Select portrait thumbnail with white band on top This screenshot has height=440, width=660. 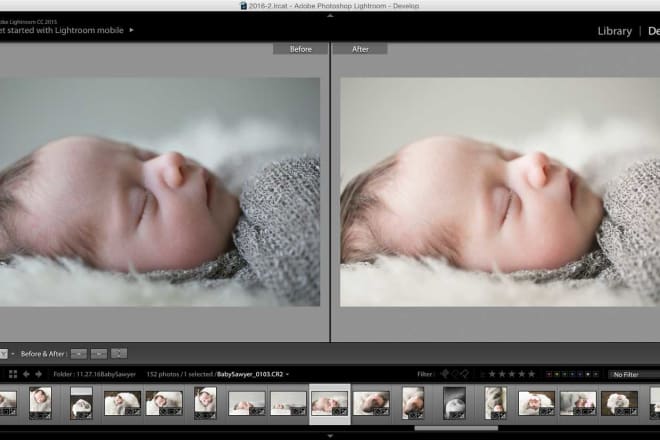tap(81, 403)
